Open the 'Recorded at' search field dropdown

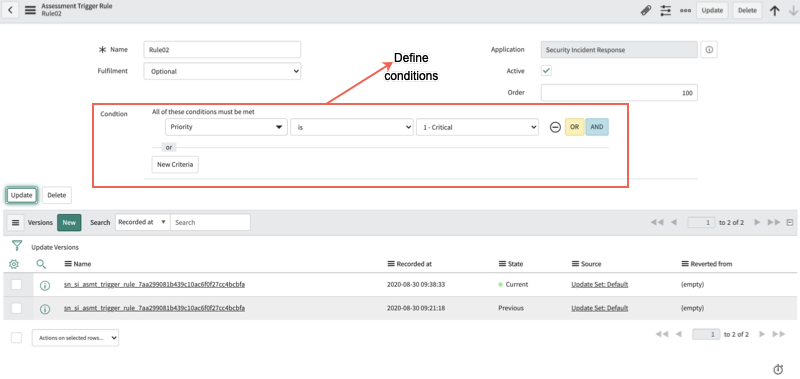(143, 222)
